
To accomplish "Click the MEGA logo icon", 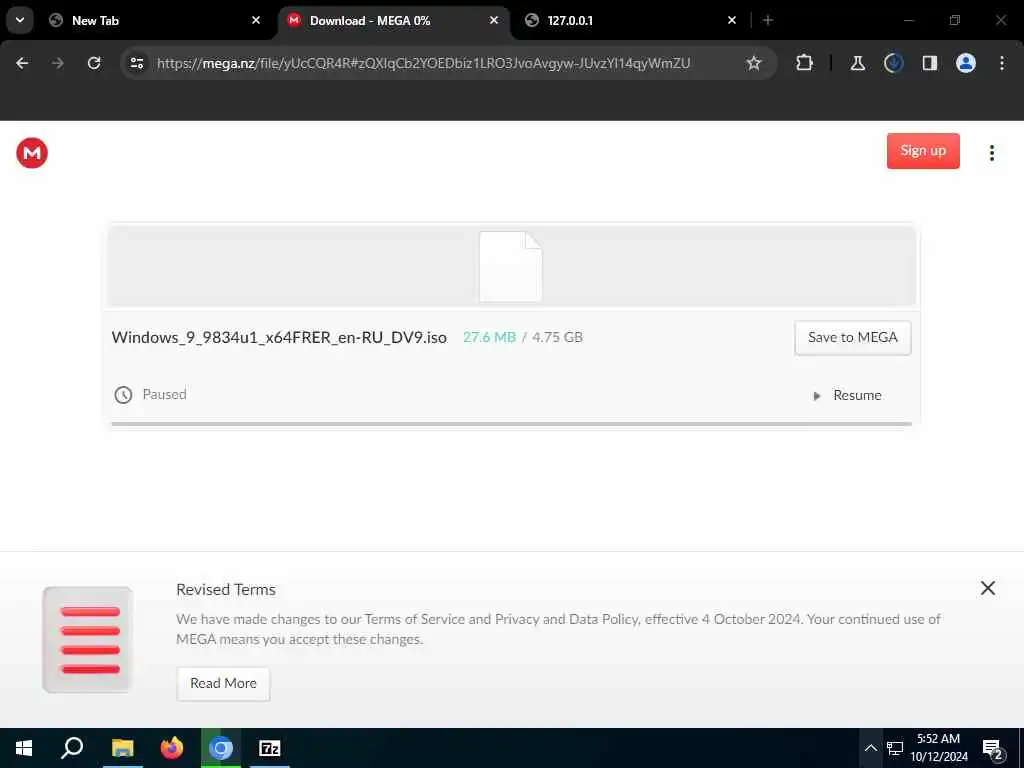I will point(32,153).
